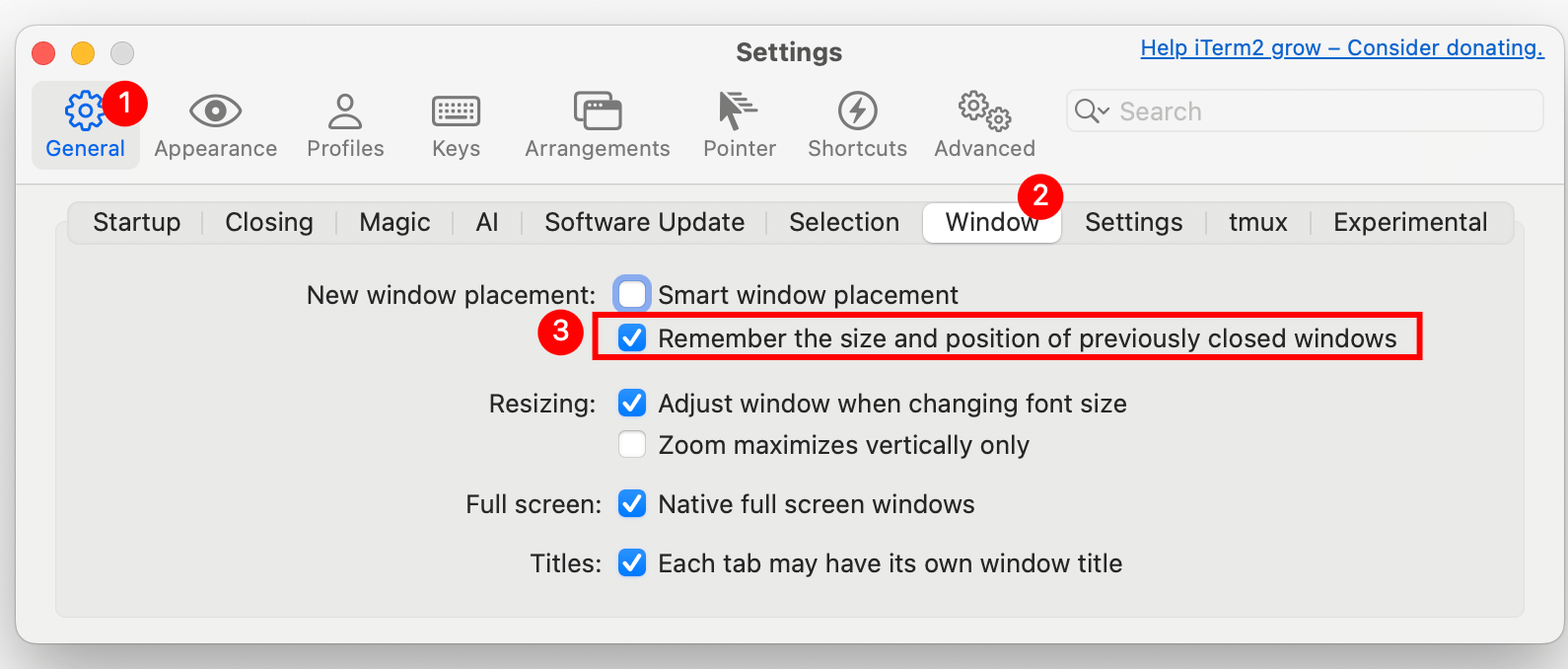Open Appearance settings eye icon
The width and height of the screenshot is (1568, 669).
point(215,111)
